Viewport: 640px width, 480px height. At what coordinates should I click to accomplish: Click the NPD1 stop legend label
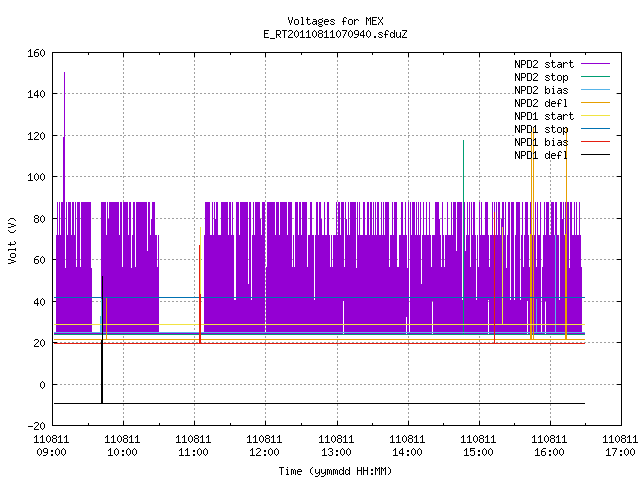[x=541, y=129]
